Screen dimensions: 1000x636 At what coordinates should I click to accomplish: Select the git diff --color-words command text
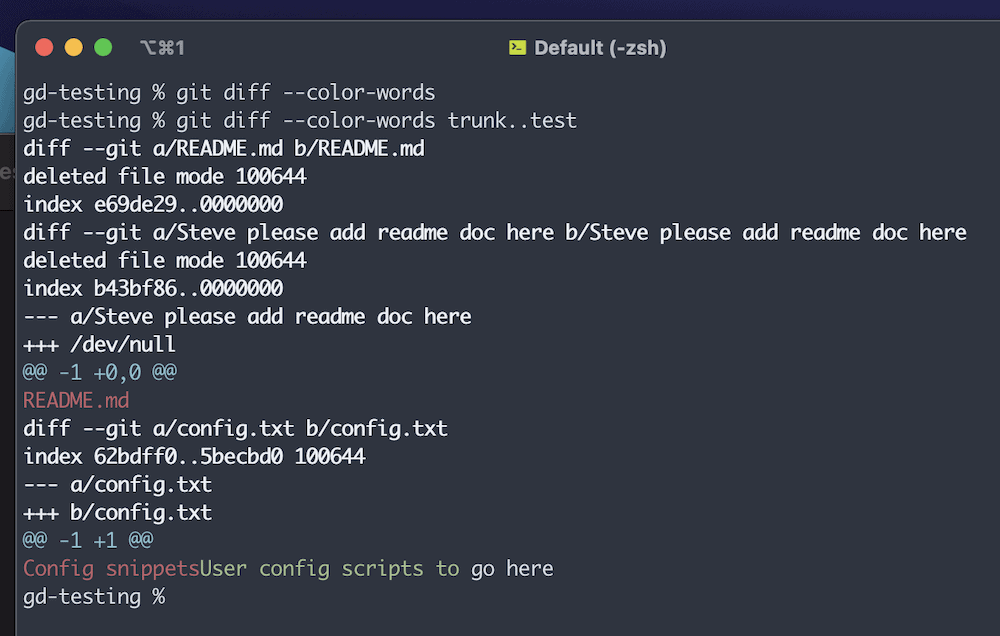coord(310,92)
